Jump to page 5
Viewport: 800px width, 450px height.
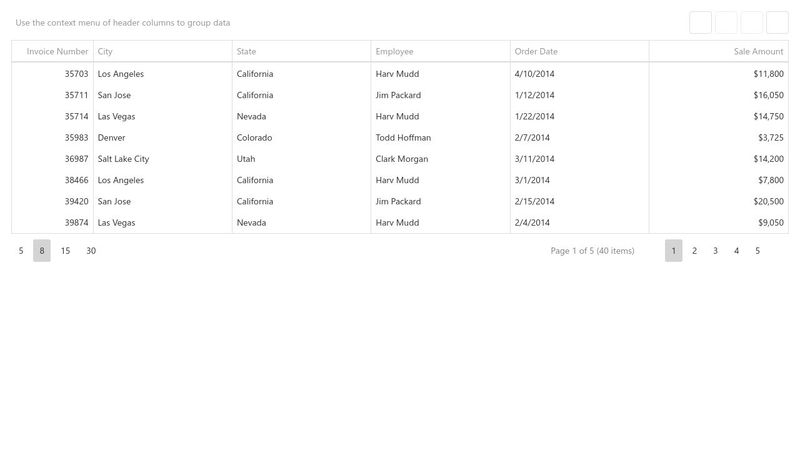(757, 251)
